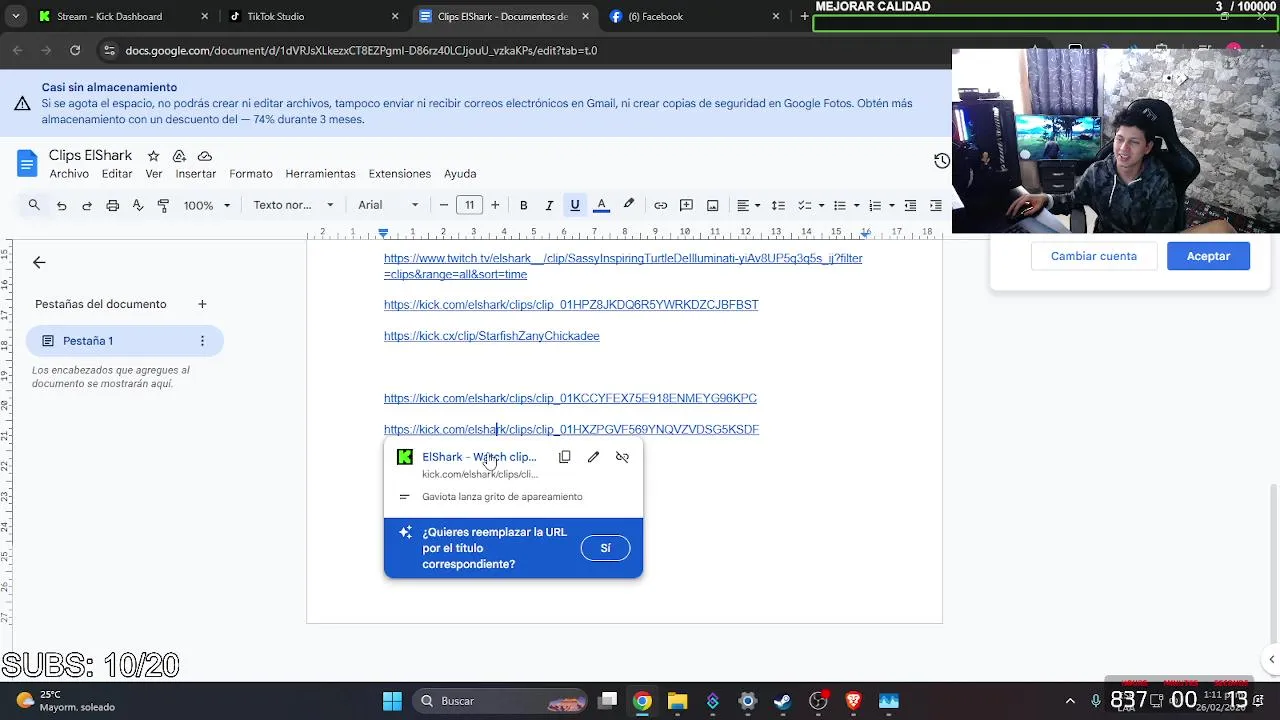Print the document
The height and width of the screenshot is (720, 1280).
coord(112,205)
